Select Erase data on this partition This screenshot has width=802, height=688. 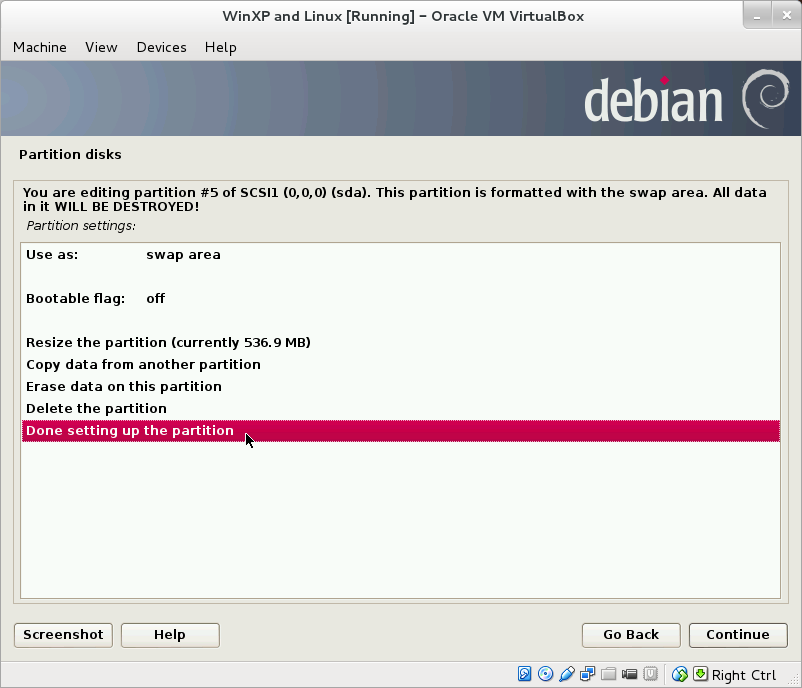click(124, 386)
